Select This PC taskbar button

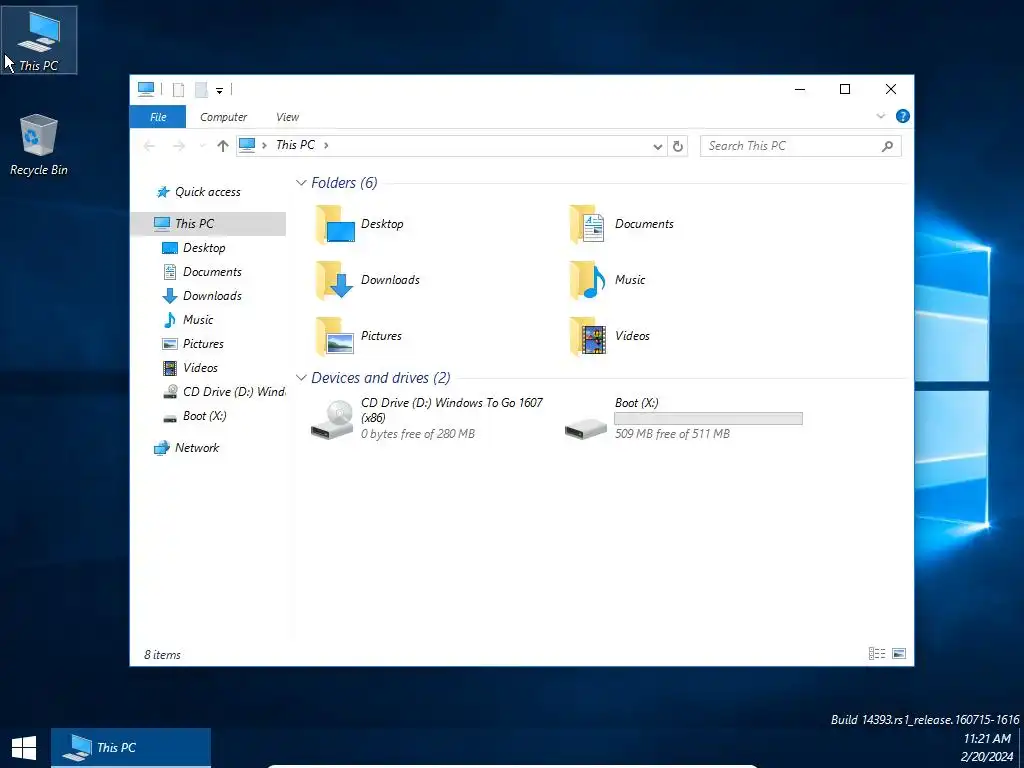pos(131,748)
